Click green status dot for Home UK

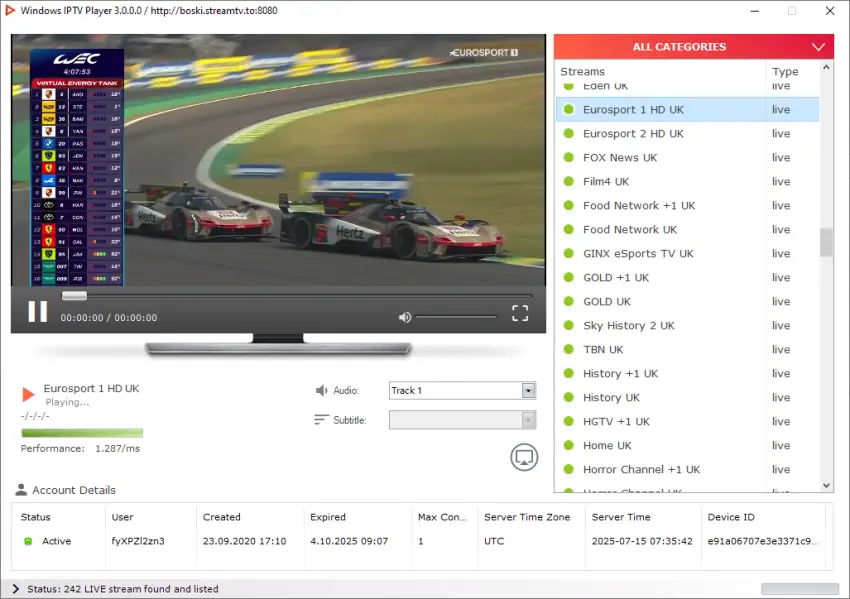click(x=569, y=445)
